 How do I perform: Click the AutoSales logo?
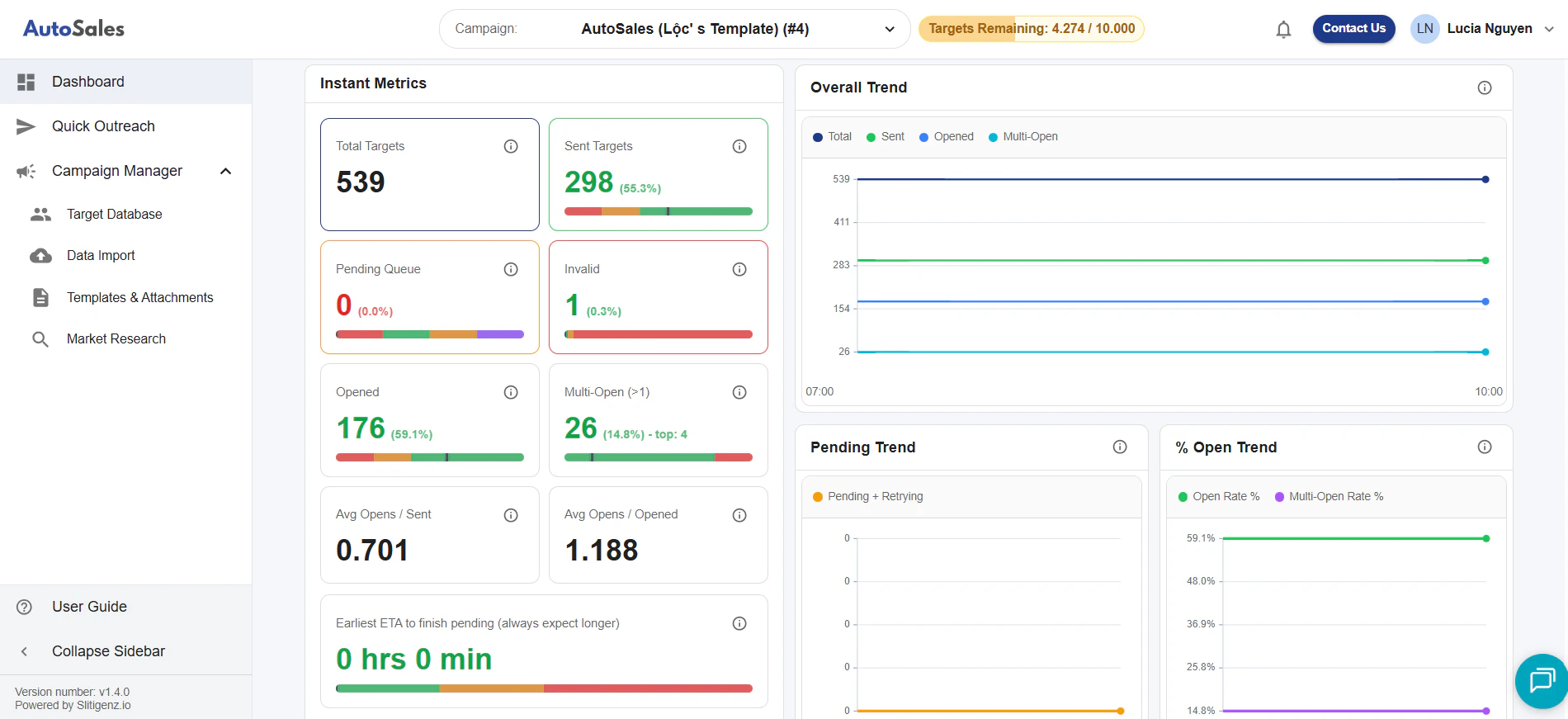[73, 29]
